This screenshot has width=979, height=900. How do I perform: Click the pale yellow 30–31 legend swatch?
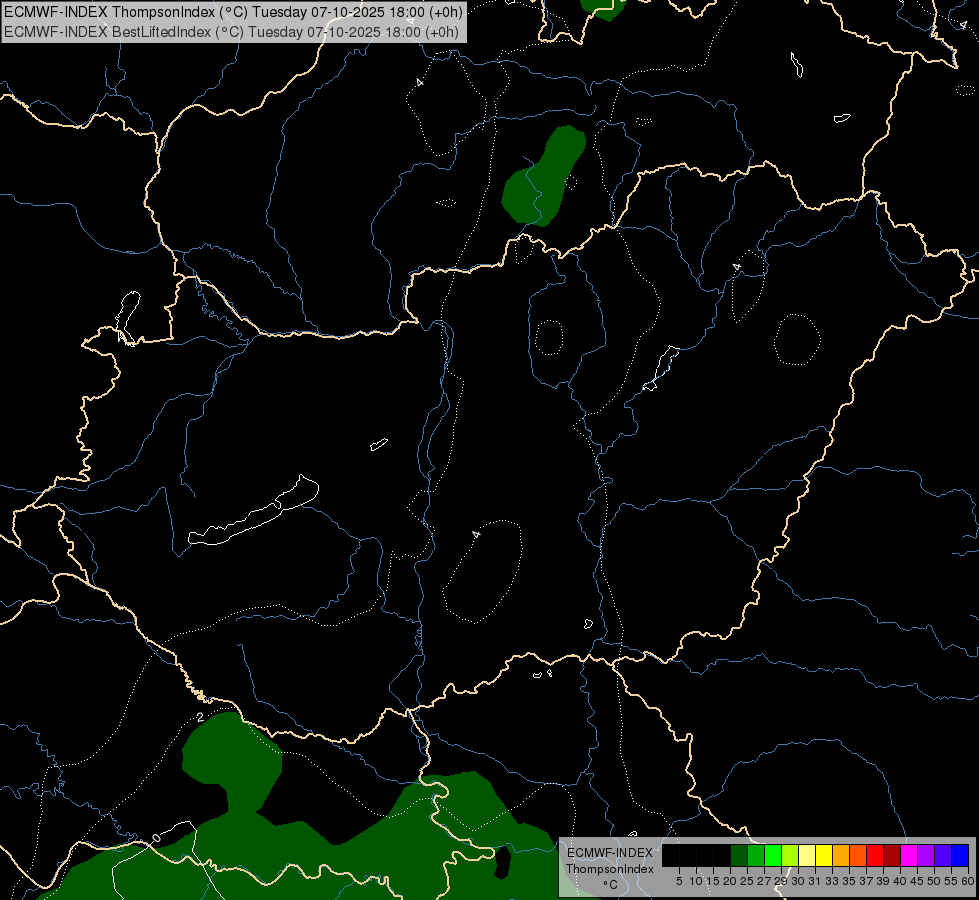point(807,855)
